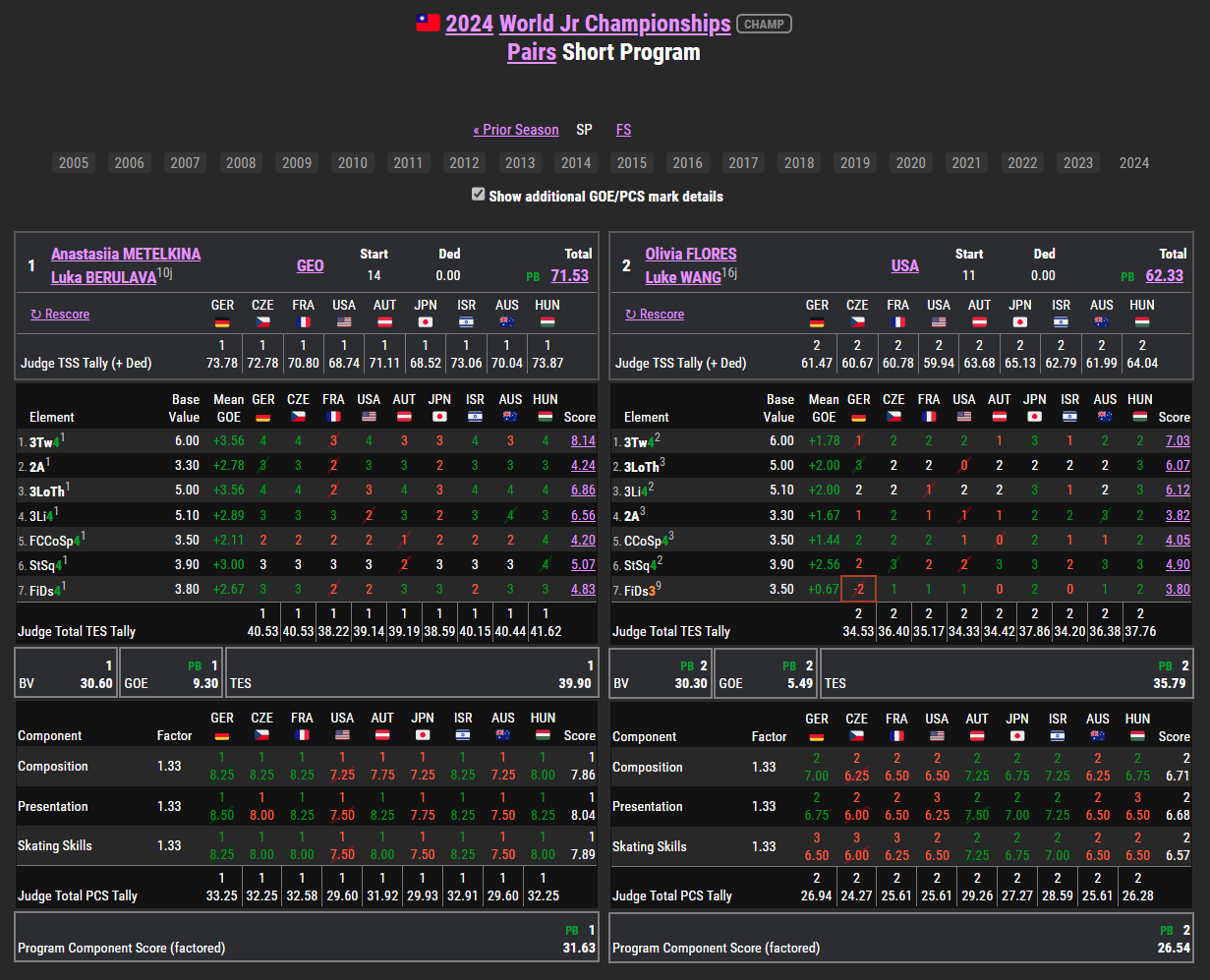
Task: Click the Australia flag in Metelkina's element header
Action: (510, 417)
